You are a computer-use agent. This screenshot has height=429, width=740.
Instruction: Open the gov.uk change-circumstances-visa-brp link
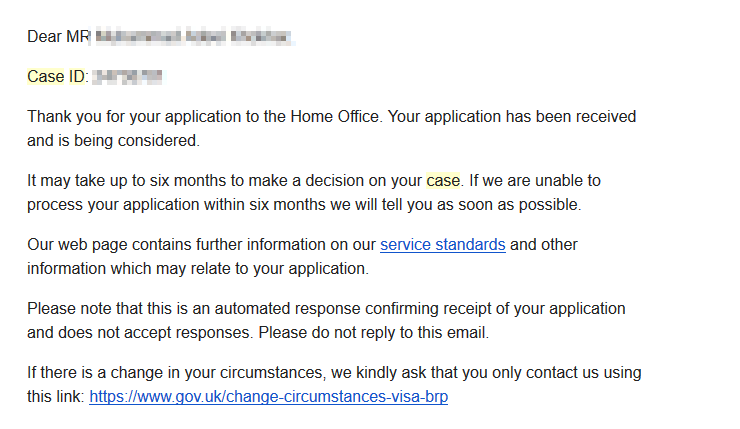(269, 396)
